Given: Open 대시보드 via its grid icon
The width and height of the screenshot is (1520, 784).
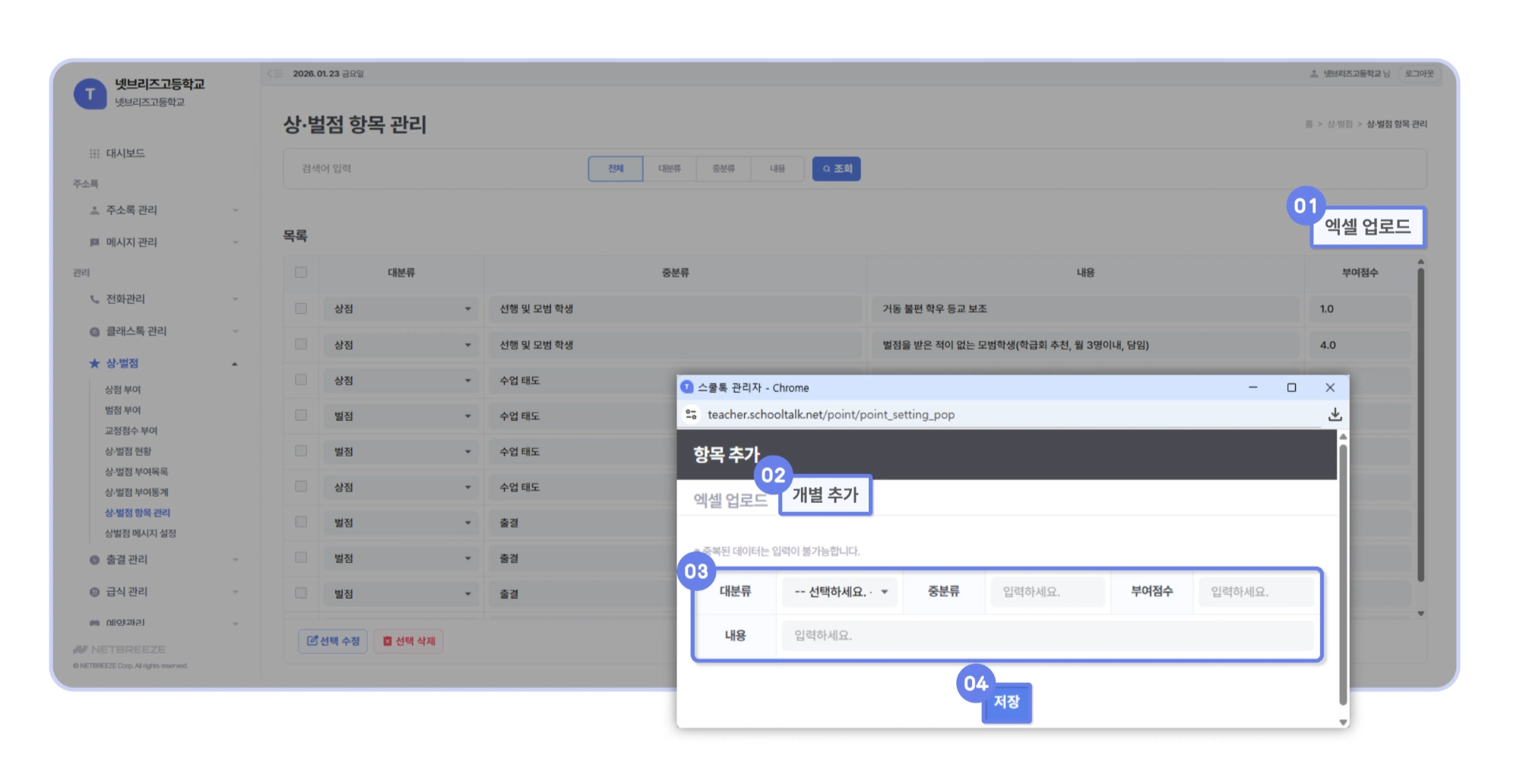Looking at the screenshot, I should pos(94,153).
